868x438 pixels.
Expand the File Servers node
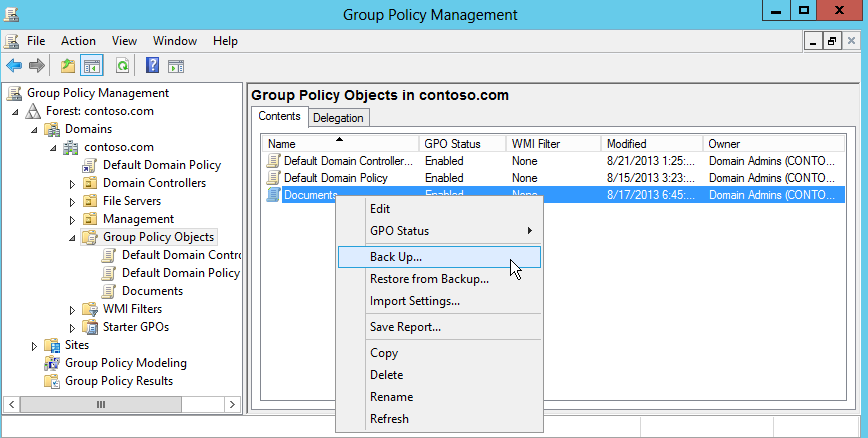click(72, 202)
